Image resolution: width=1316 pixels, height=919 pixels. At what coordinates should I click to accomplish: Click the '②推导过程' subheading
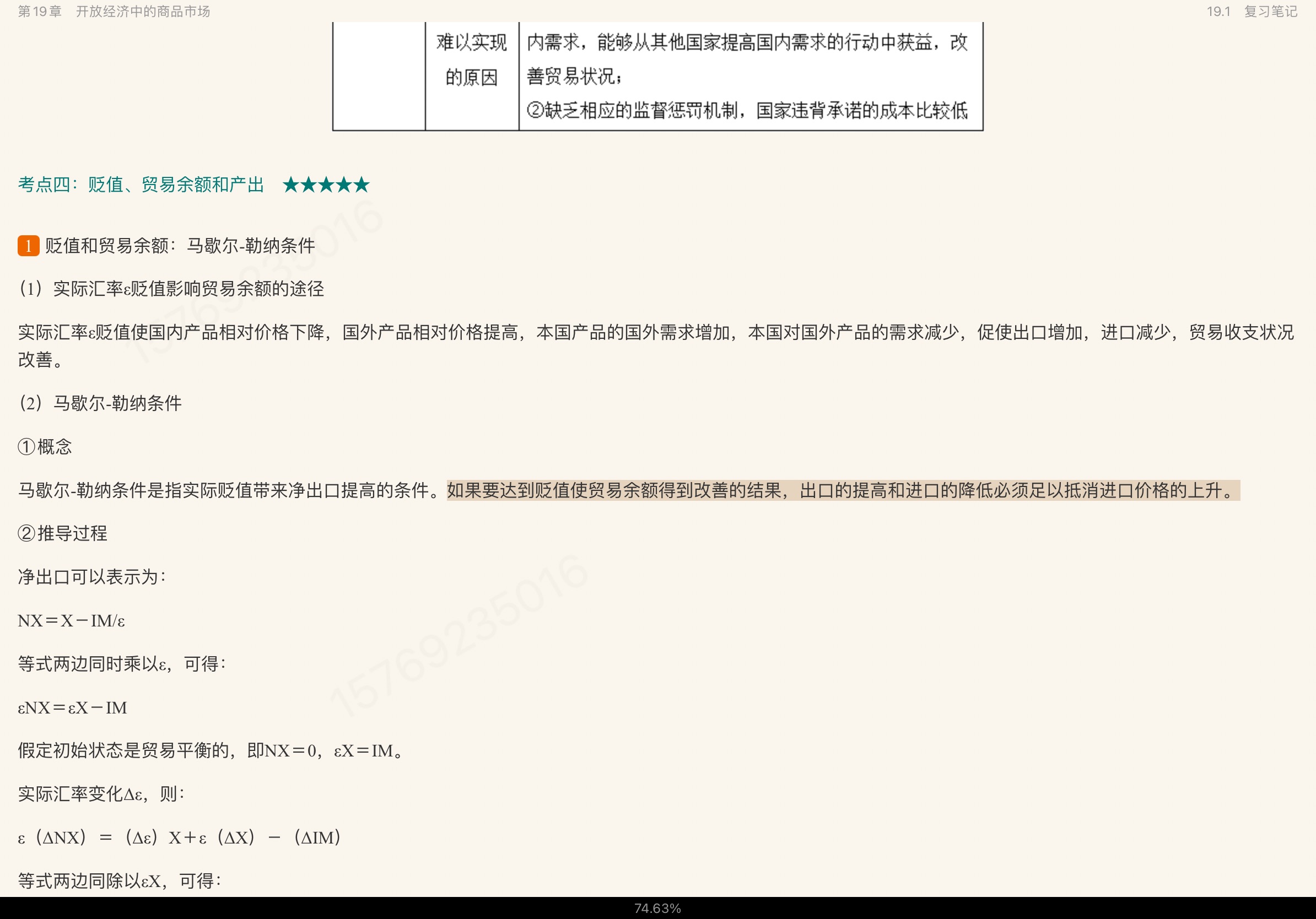pos(62,533)
